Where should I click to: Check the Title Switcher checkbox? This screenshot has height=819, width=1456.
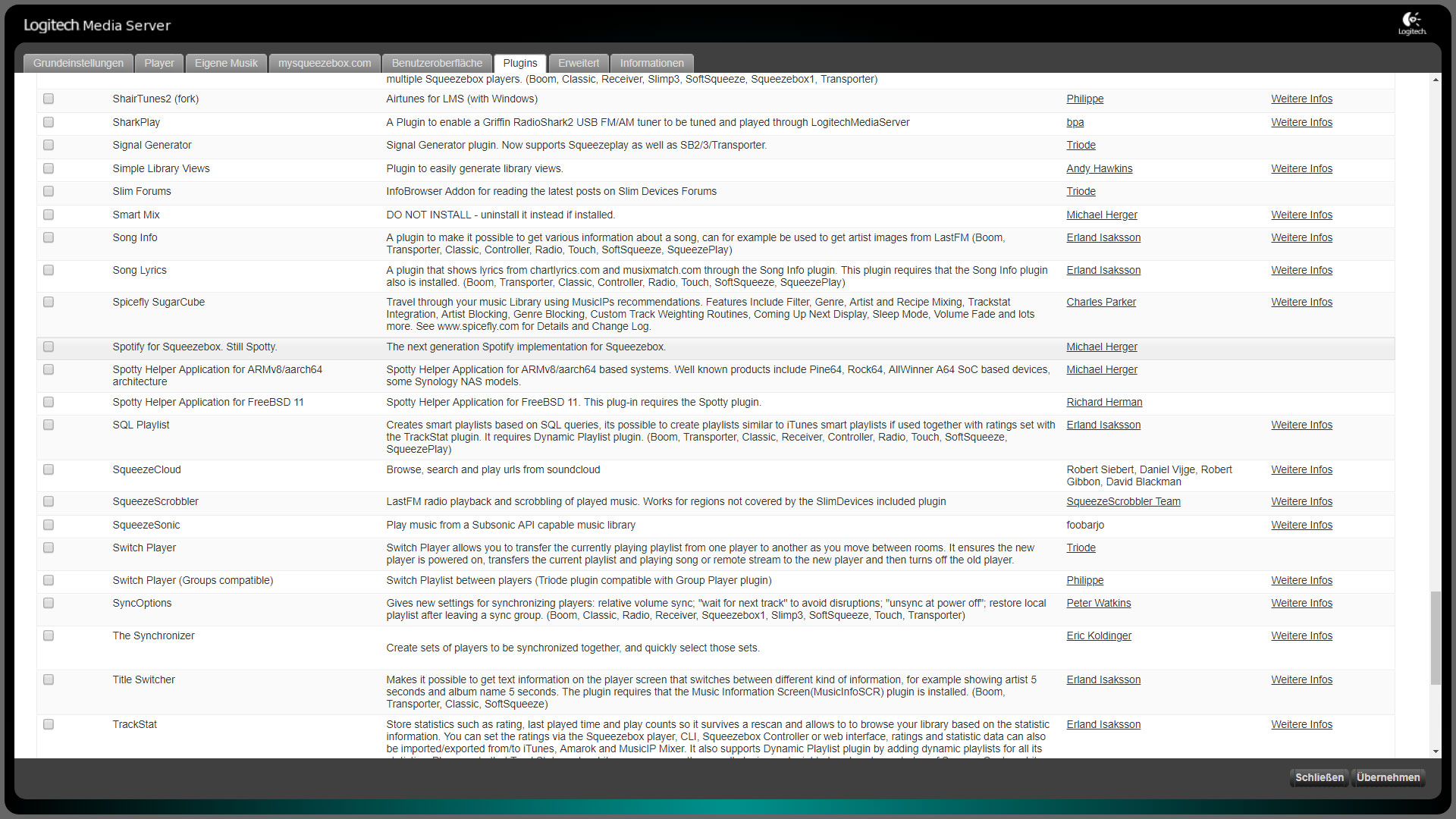pos(49,679)
